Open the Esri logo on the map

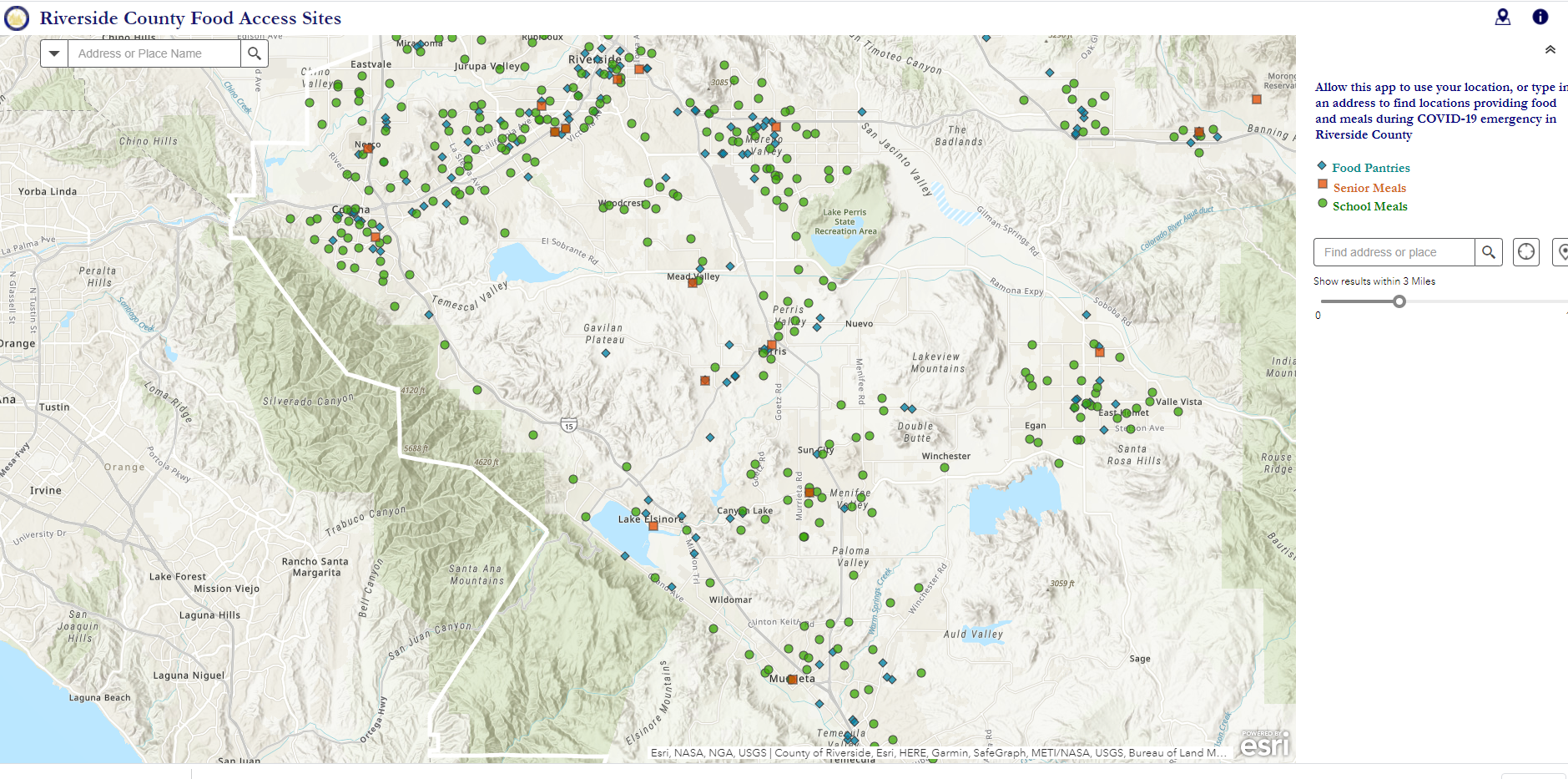click(1264, 743)
